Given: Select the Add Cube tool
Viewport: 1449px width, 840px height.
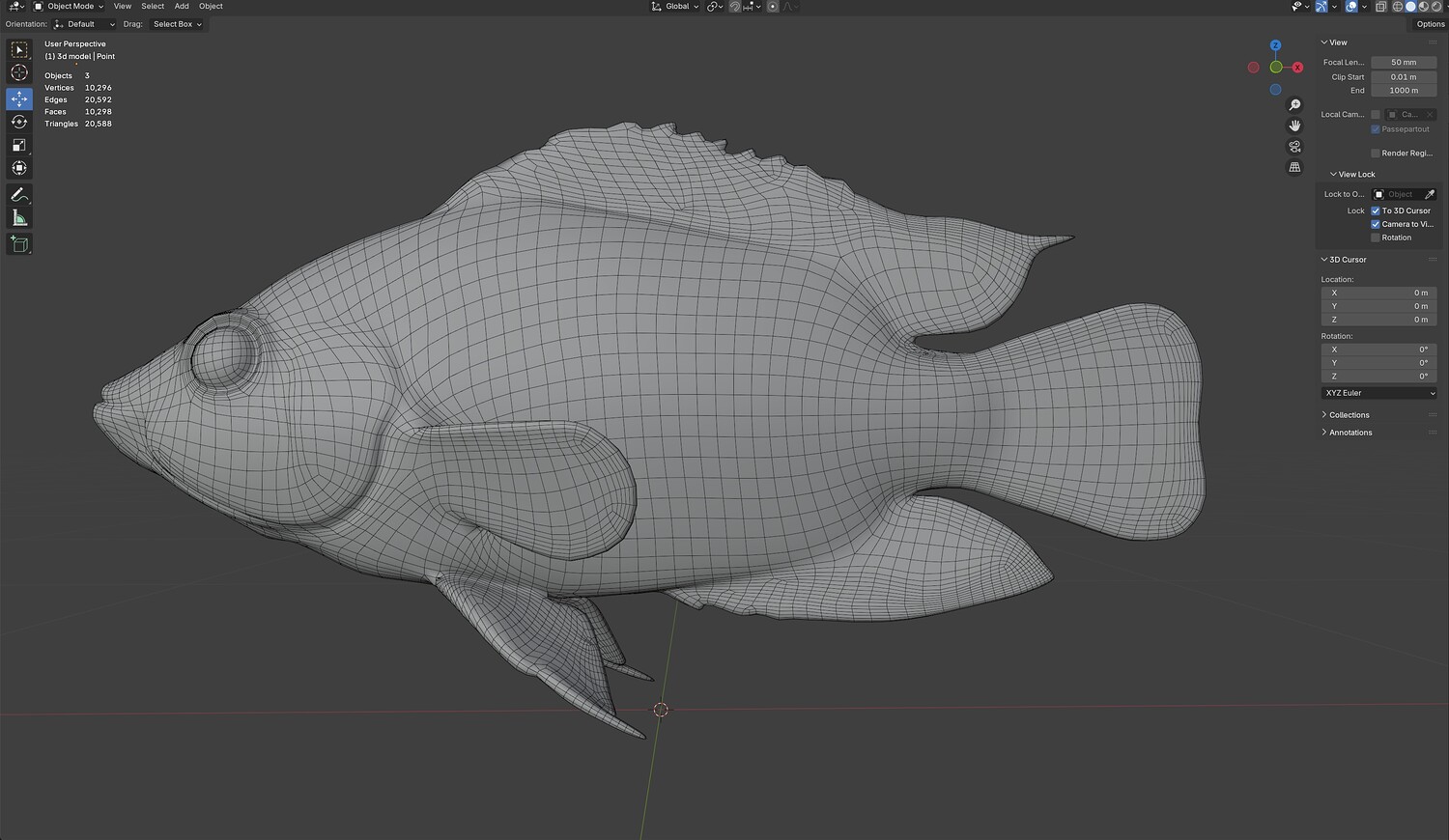Looking at the screenshot, I should 19,244.
